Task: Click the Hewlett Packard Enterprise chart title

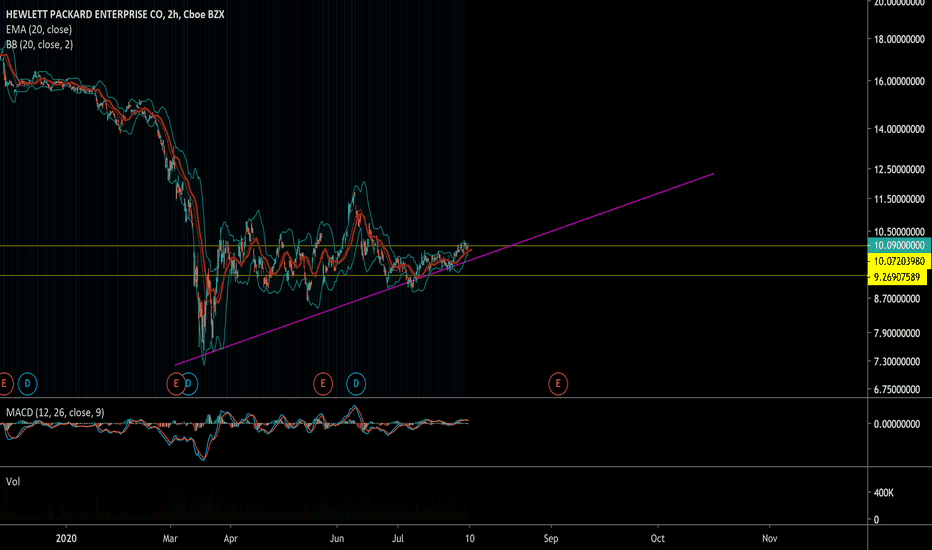Action: [115, 14]
